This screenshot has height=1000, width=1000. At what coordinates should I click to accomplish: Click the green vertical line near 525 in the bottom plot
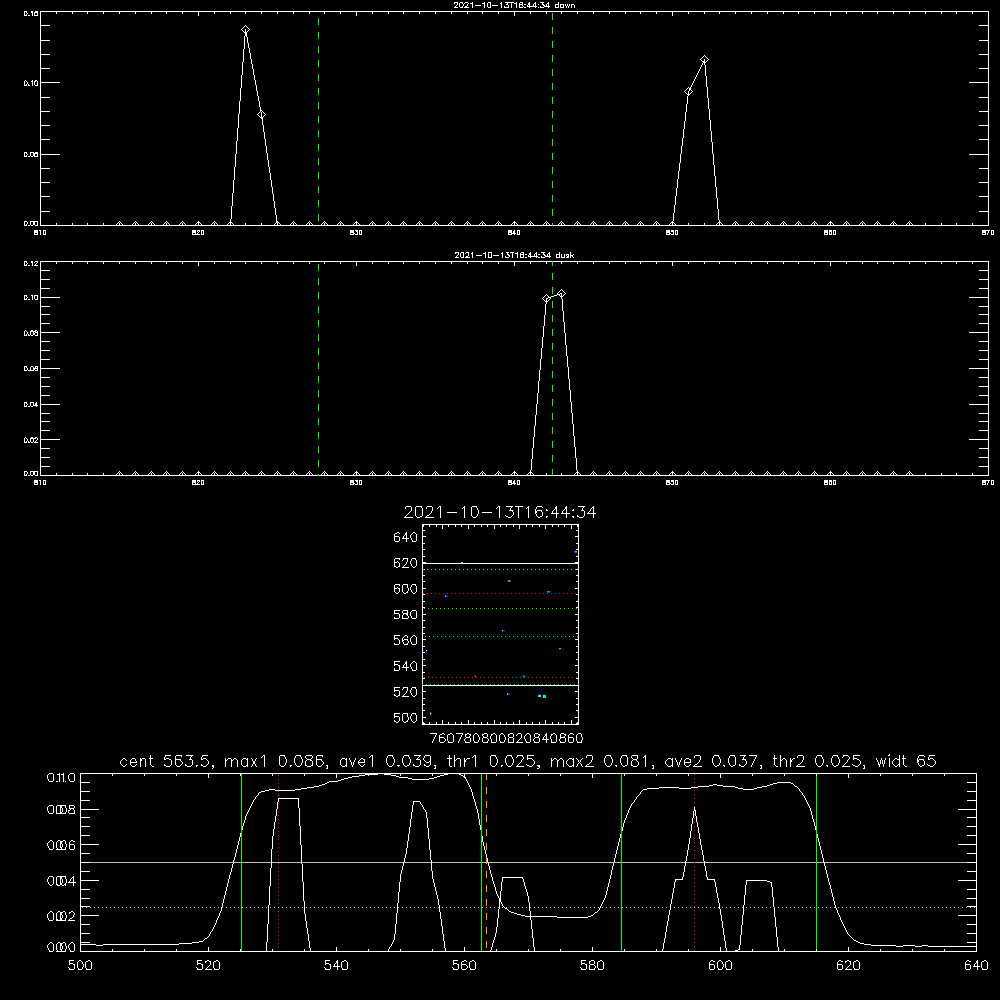241,862
